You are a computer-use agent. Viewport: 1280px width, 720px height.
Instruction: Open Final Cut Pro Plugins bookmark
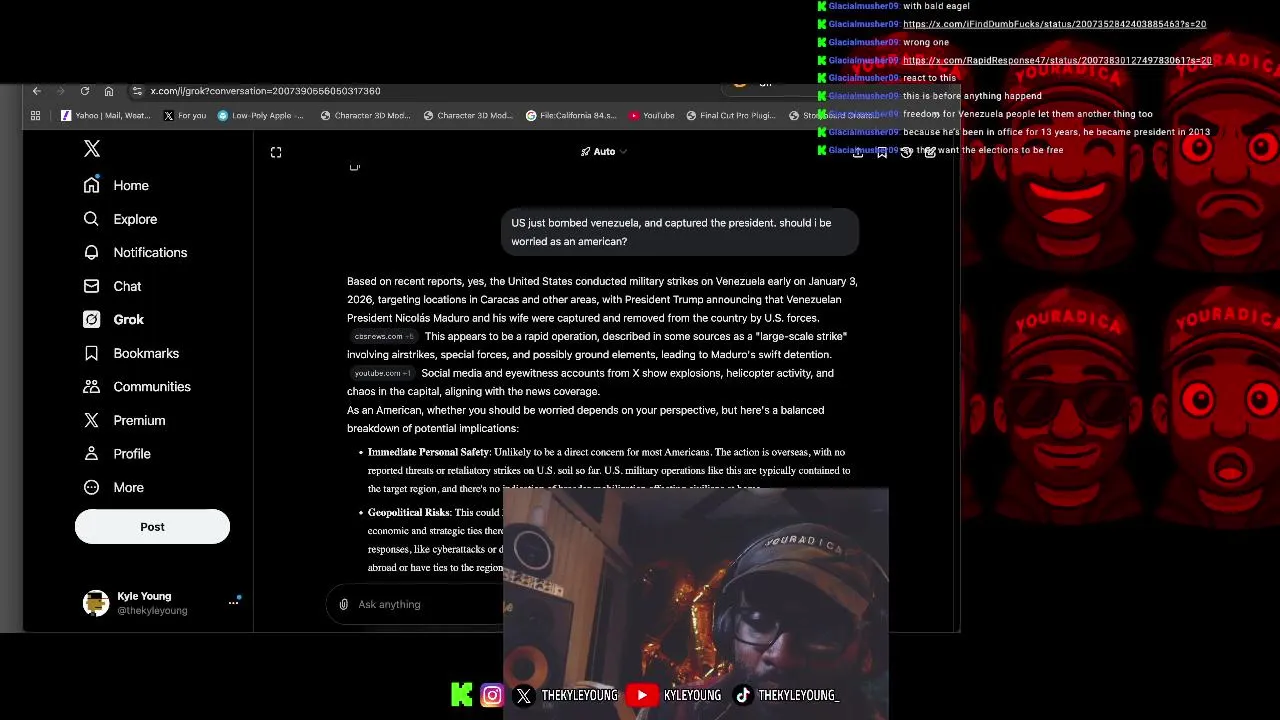click(x=731, y=116)
